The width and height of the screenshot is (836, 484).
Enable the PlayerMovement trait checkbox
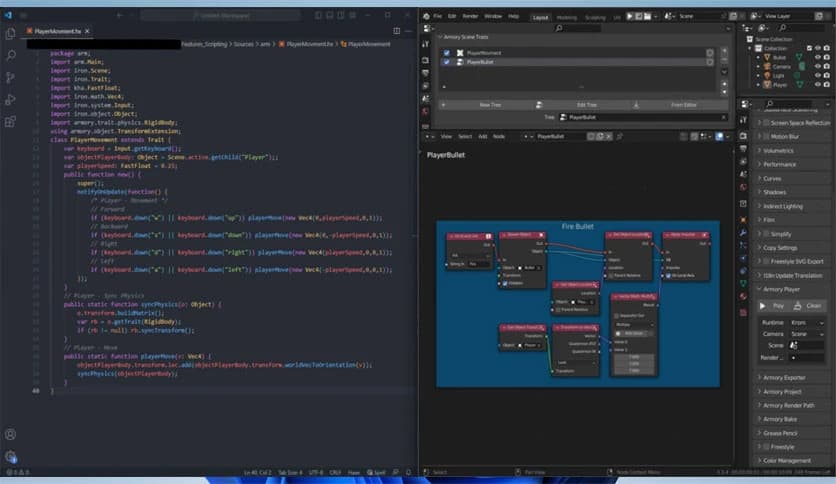447,53
